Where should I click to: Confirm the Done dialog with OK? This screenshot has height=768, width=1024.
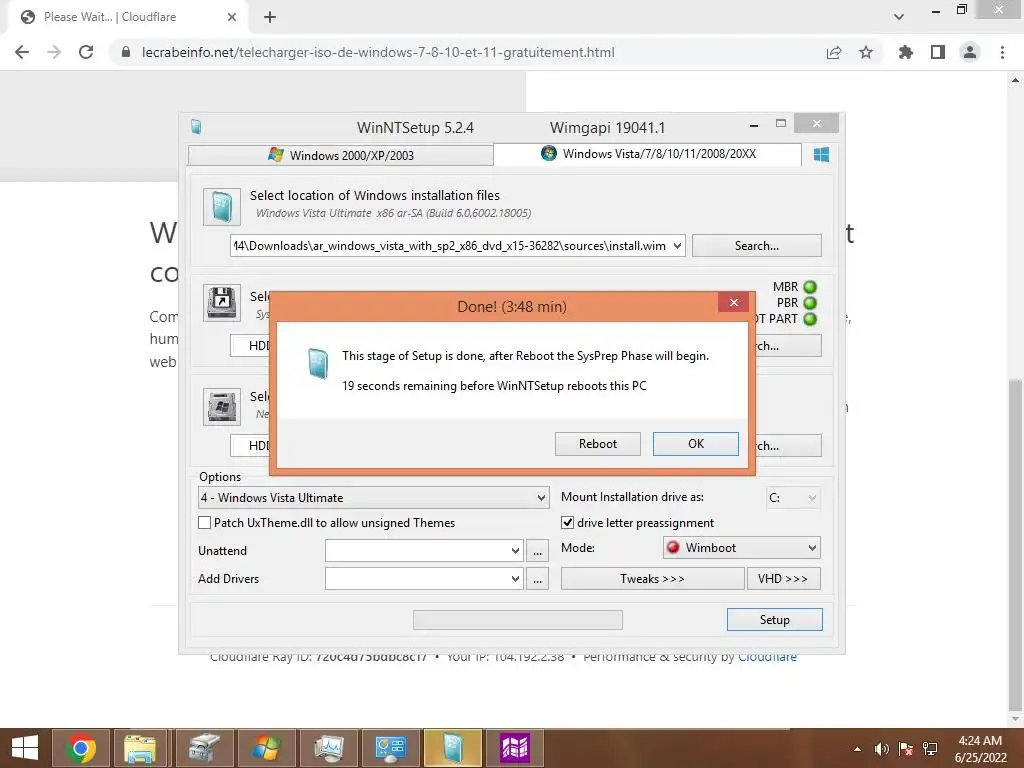[x=696, y=443]
